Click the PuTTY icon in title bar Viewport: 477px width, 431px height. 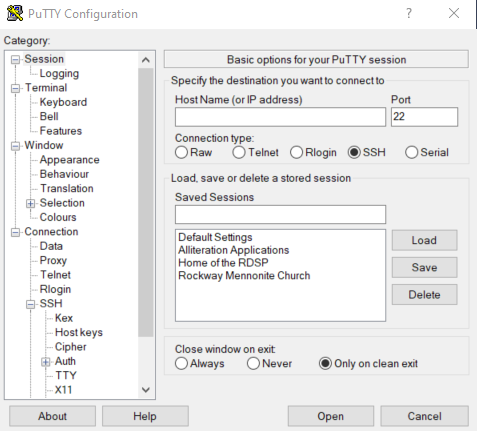[x=15, y=13]
